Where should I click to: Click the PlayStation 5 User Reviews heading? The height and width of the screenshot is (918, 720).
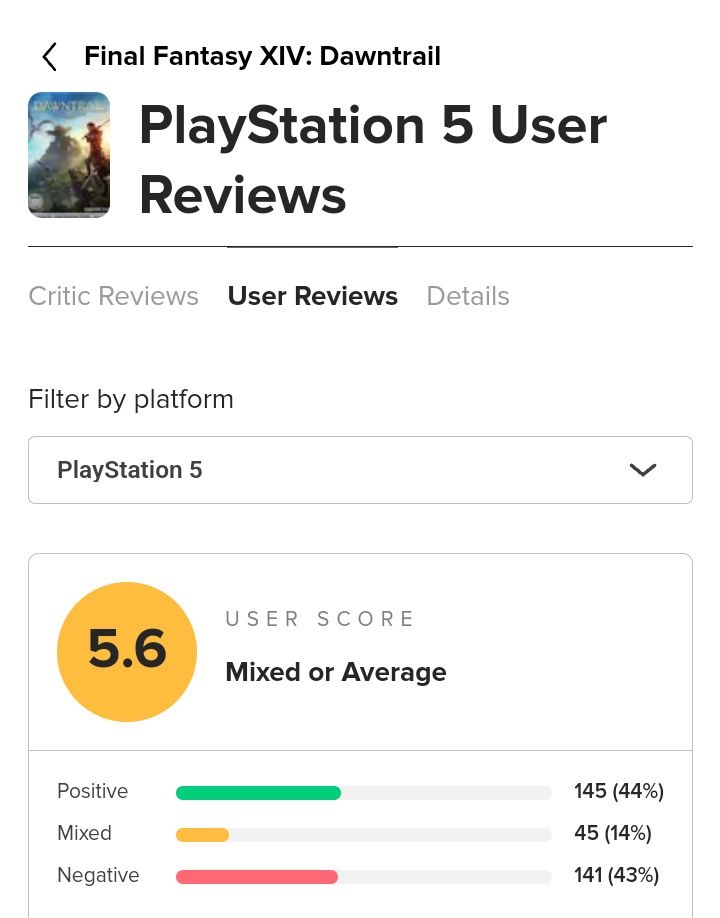click(x=372, y=160)
